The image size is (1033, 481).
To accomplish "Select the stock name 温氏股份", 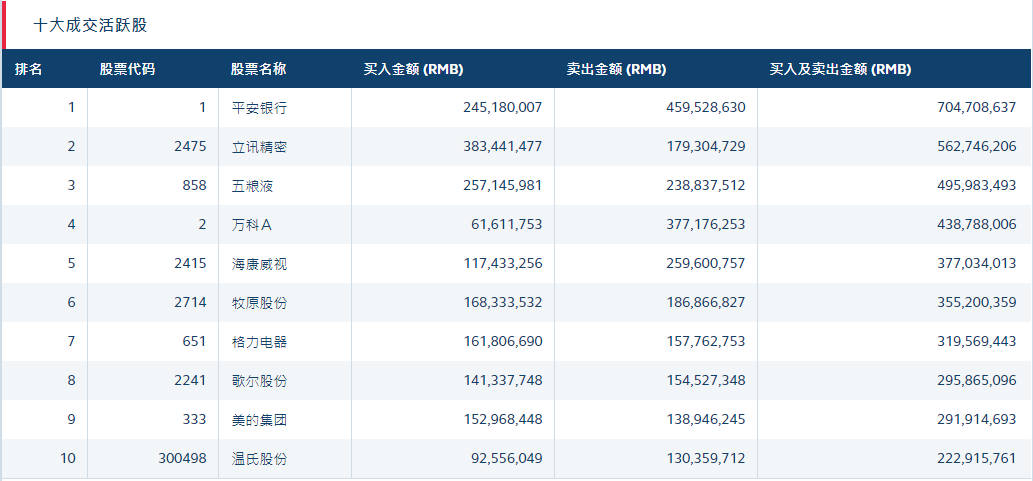I will tap(259, 459).
